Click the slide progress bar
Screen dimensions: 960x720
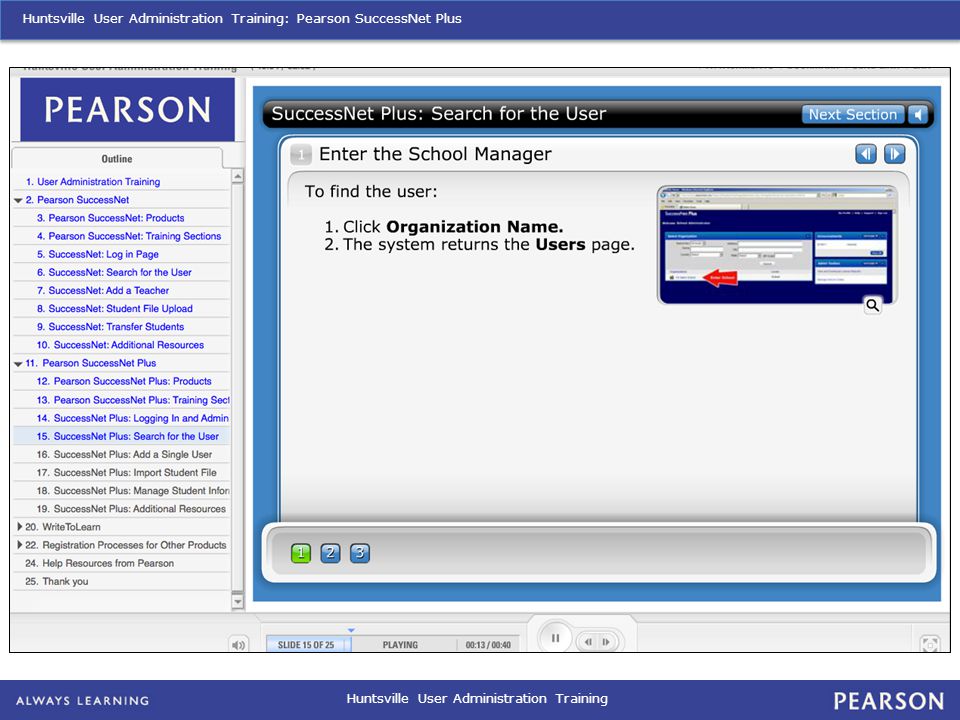(x=392, y=645)
